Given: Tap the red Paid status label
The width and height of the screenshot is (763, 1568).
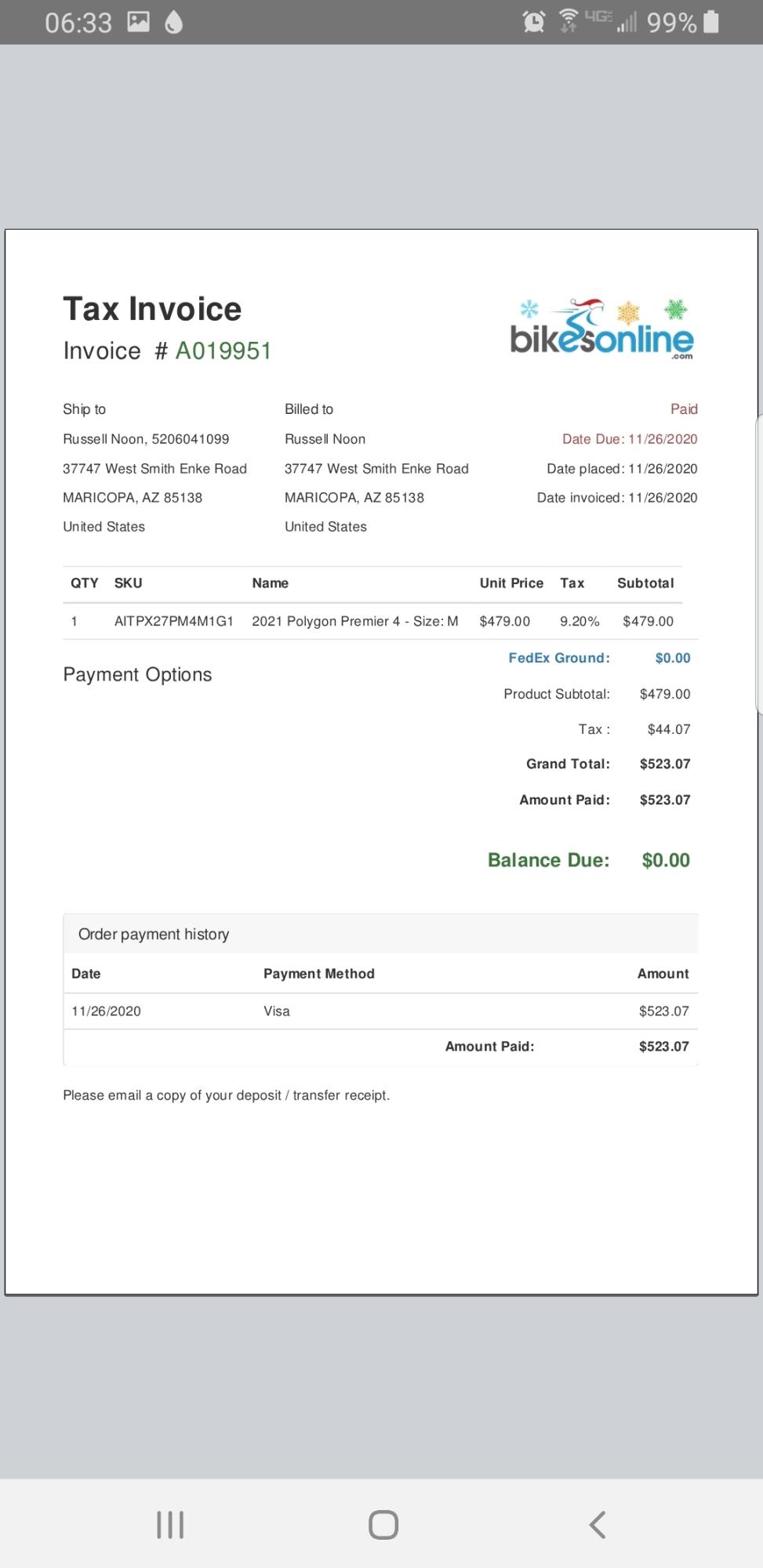Looking at the screenshot, I should click(x=684, y=408).
